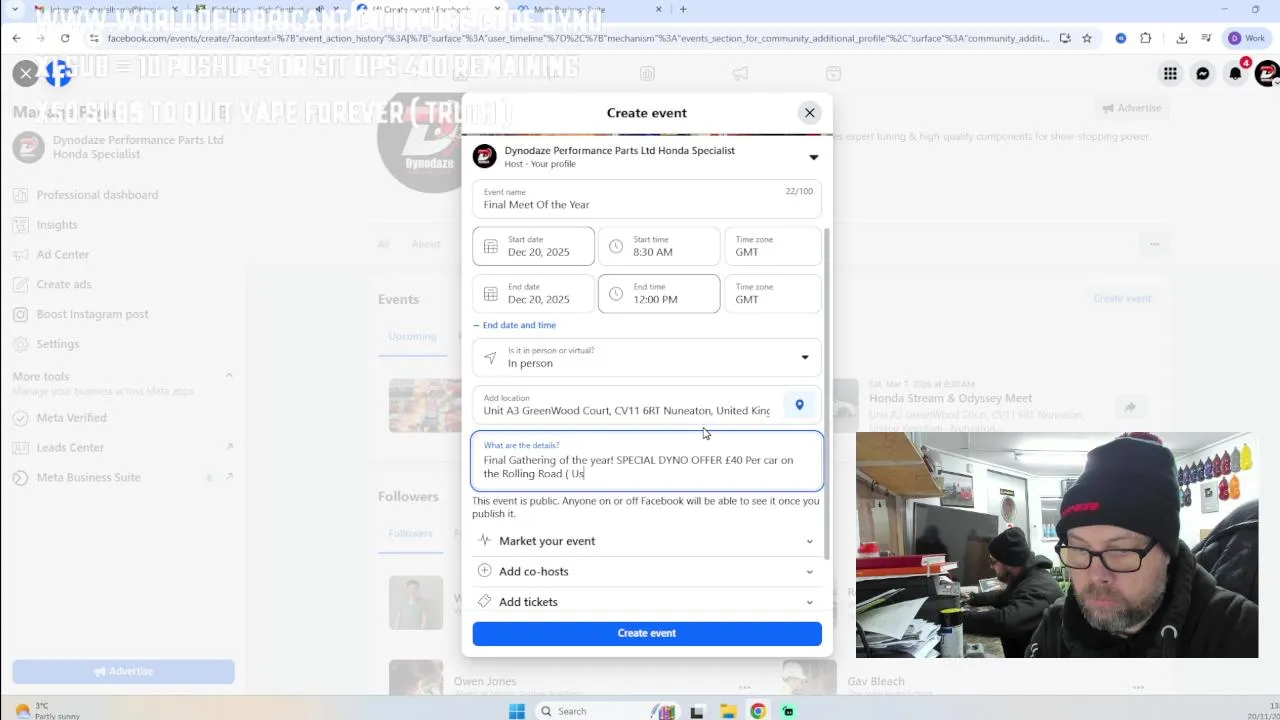This screenshot has height=720, width=1280.
Task: Open a new browser tab
Action: 683,9
